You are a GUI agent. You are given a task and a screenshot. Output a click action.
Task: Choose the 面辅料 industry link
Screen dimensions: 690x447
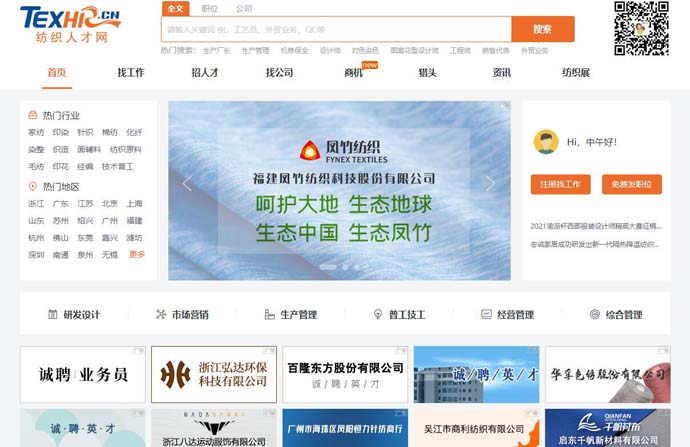(x=89, y=150)
